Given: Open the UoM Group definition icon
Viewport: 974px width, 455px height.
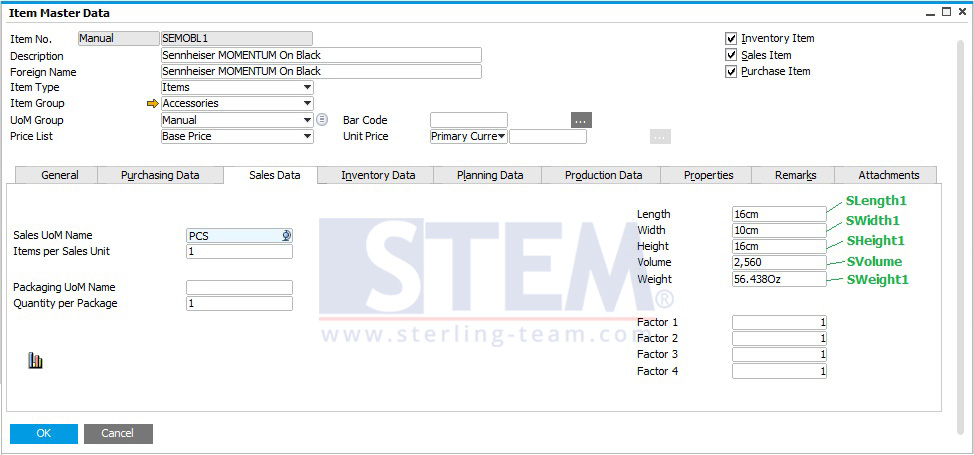Looking at the screenshot, I should tap(322, 120).
